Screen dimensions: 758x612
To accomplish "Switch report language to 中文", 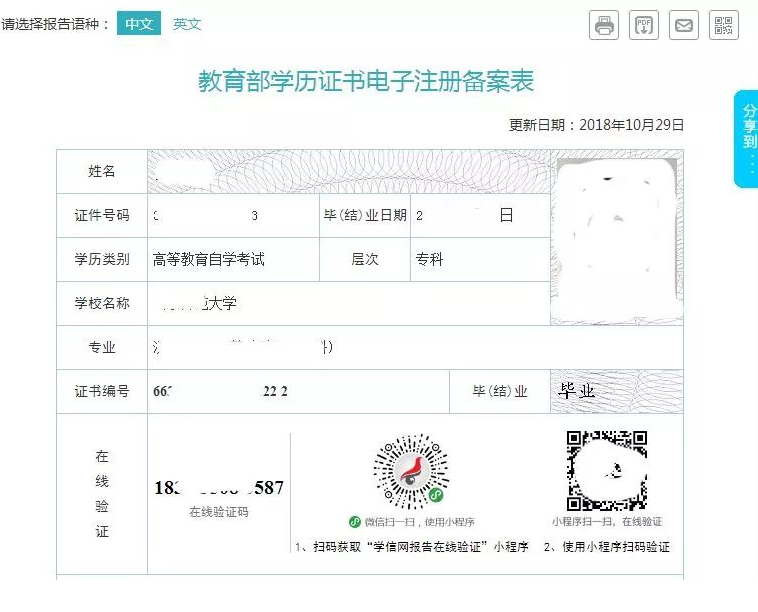I will [x=138, y=24].
